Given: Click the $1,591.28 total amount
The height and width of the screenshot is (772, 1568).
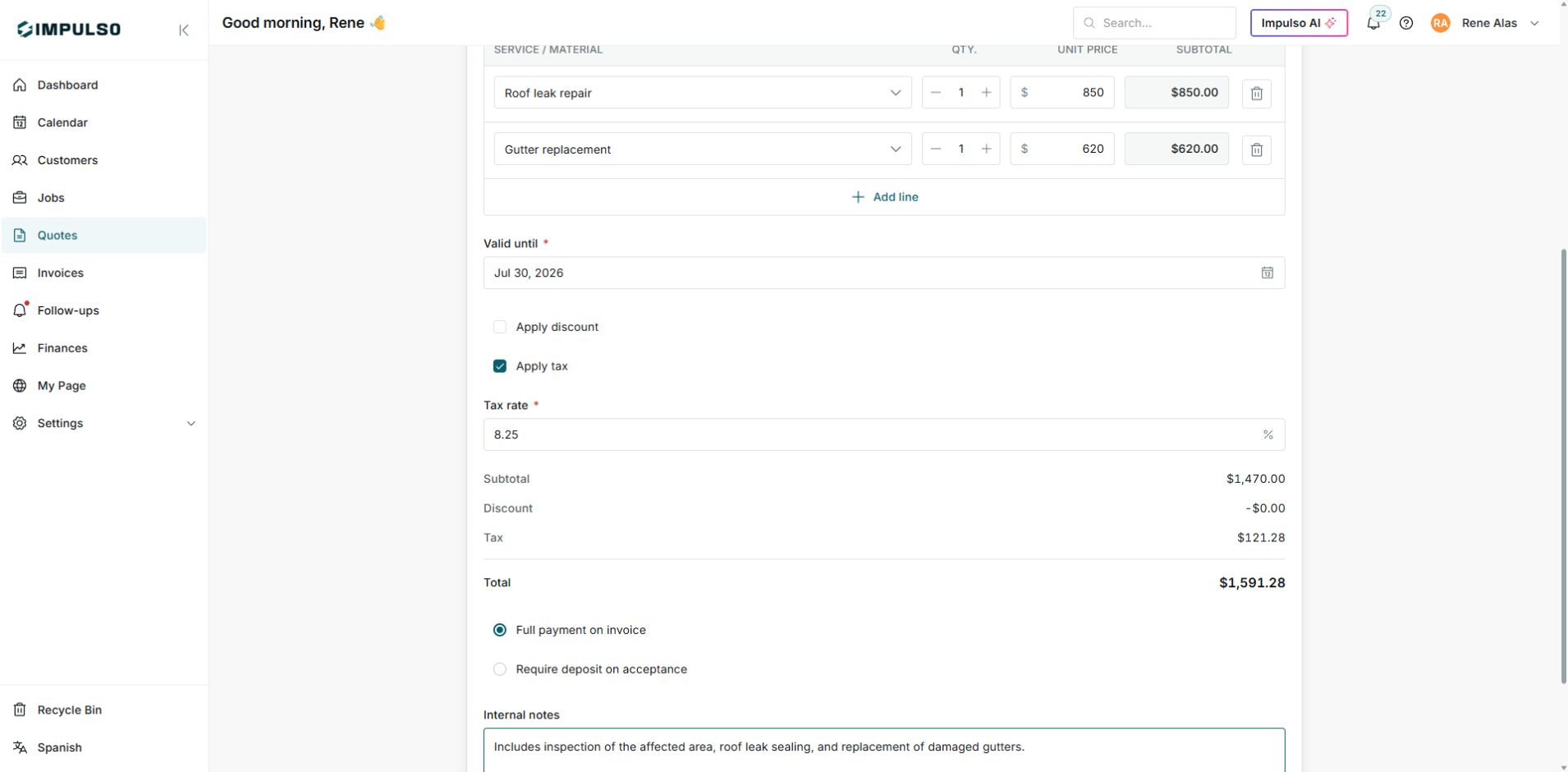Looking at the screenshot, I should click(1252, 582).
